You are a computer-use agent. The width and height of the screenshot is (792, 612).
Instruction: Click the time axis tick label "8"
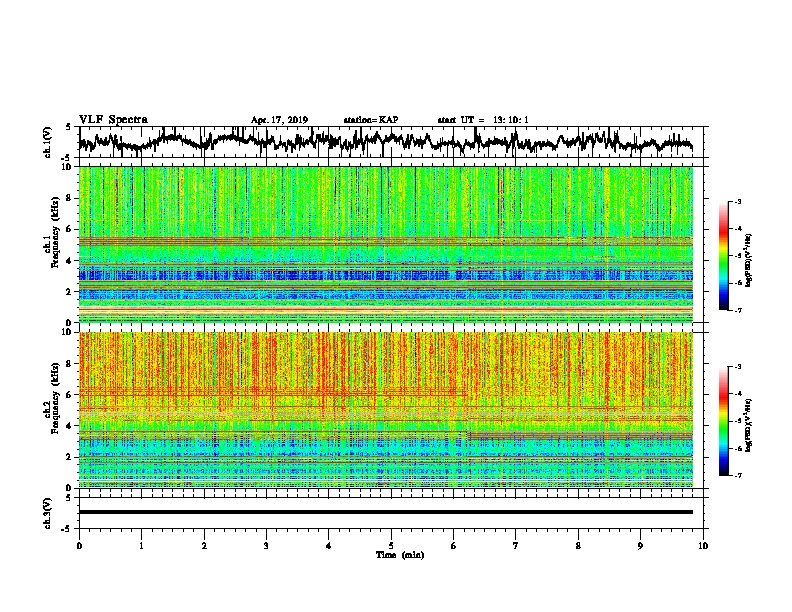[x=578, y=546]
